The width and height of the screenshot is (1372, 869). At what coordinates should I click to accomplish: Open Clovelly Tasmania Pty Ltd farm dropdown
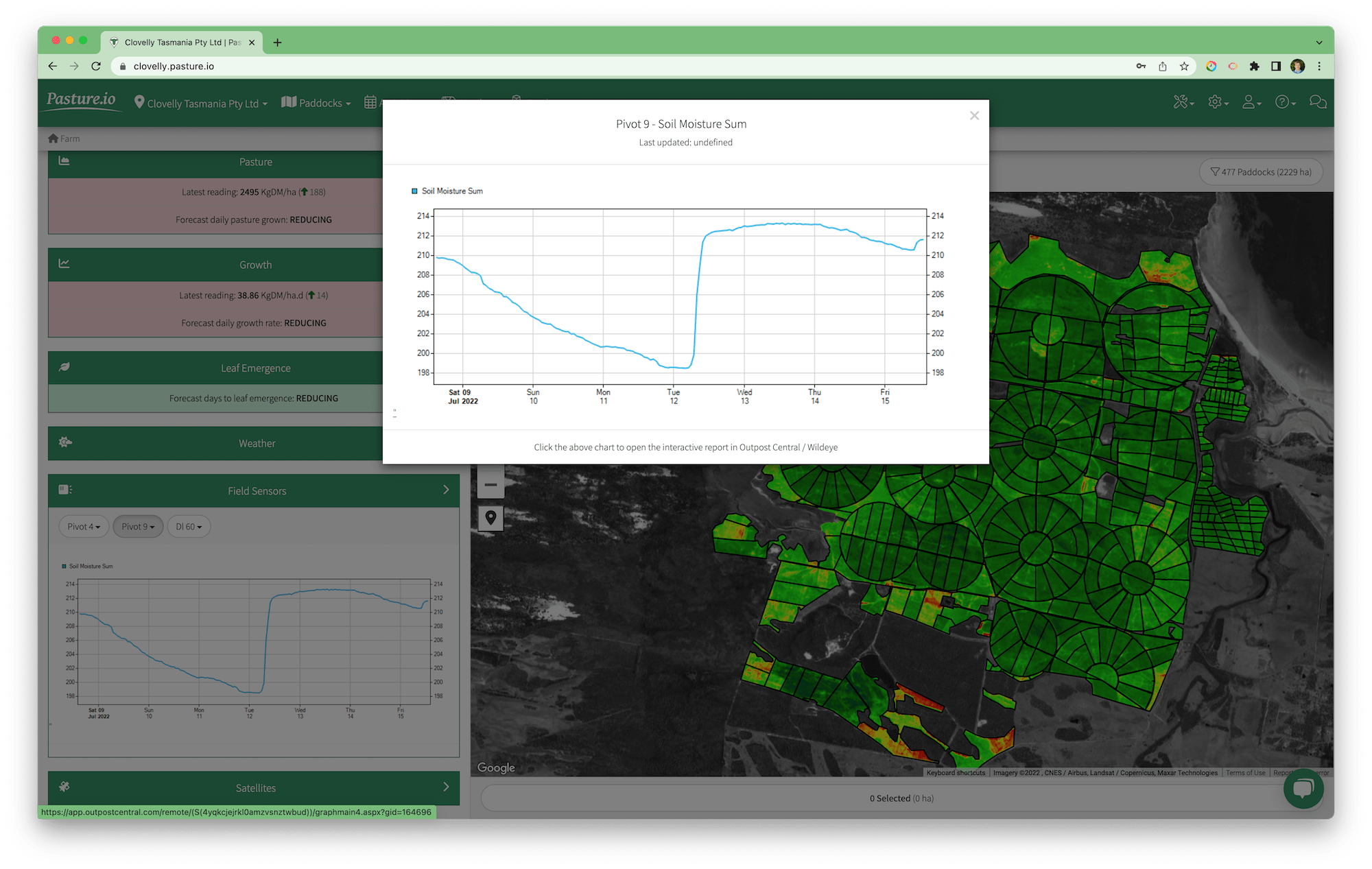pos(201,103)
